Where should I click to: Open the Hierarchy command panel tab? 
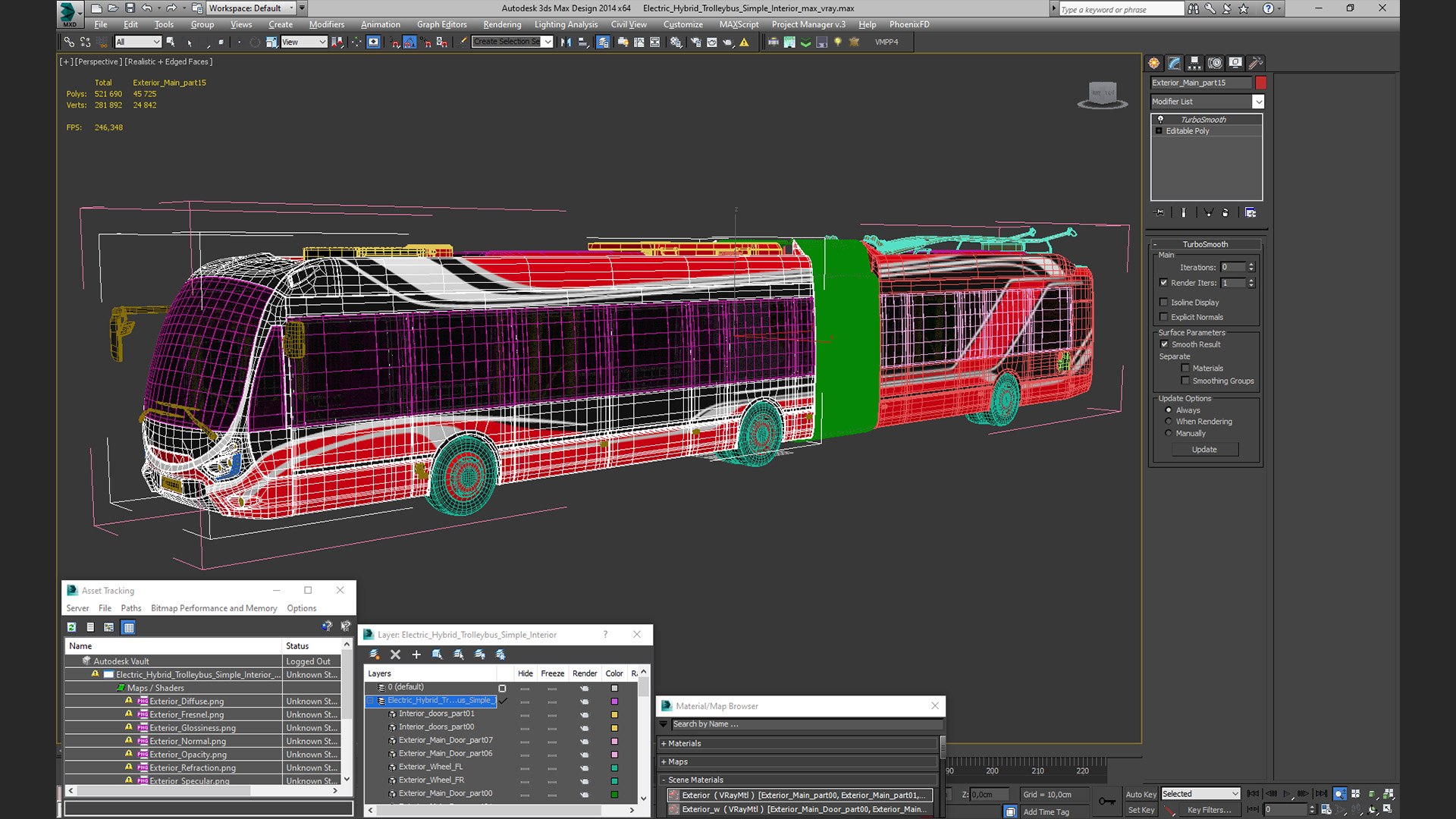click(x=1194, y=63)
